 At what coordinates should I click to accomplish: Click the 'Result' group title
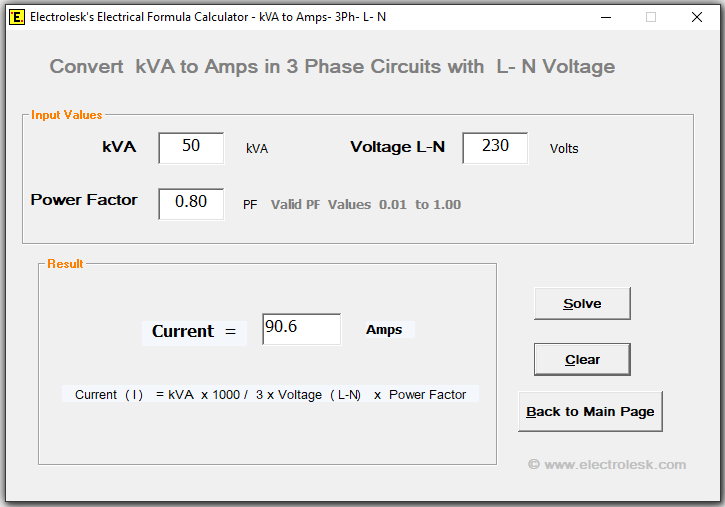(65, 264)
